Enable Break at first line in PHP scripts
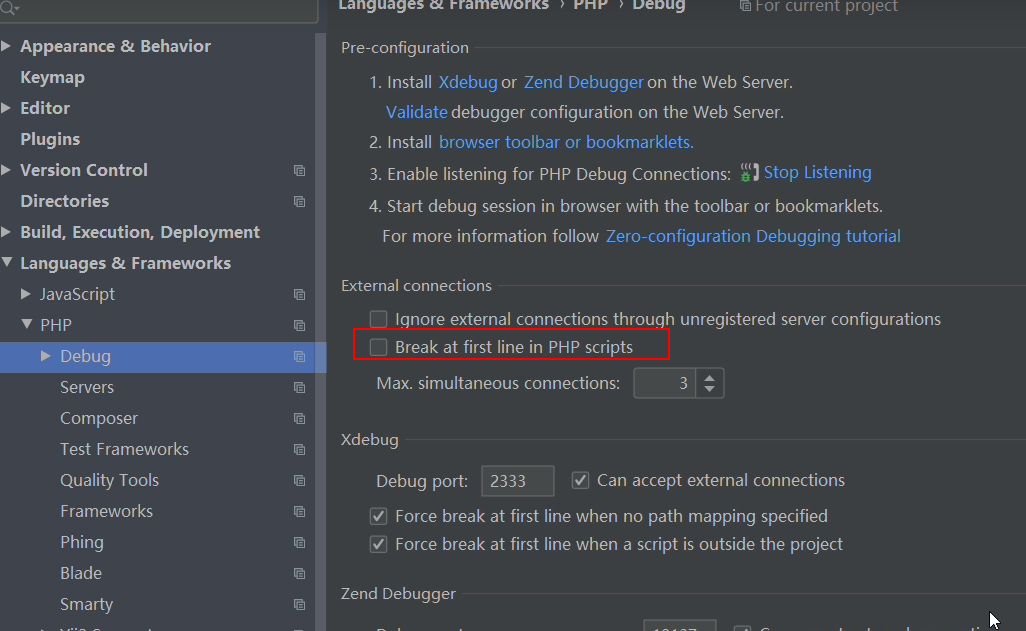 (x=379, y=348)
